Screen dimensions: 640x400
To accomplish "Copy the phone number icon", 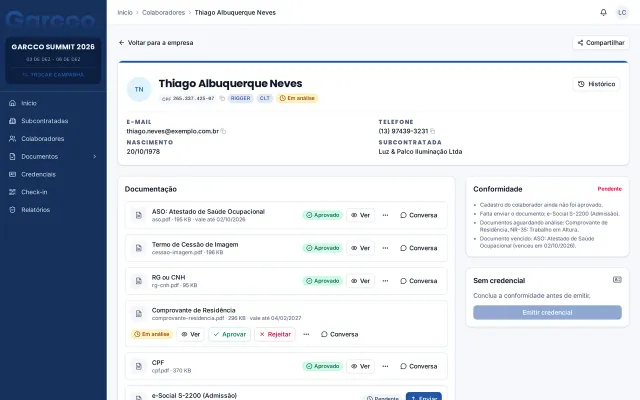I will click(x=433, y=131).
